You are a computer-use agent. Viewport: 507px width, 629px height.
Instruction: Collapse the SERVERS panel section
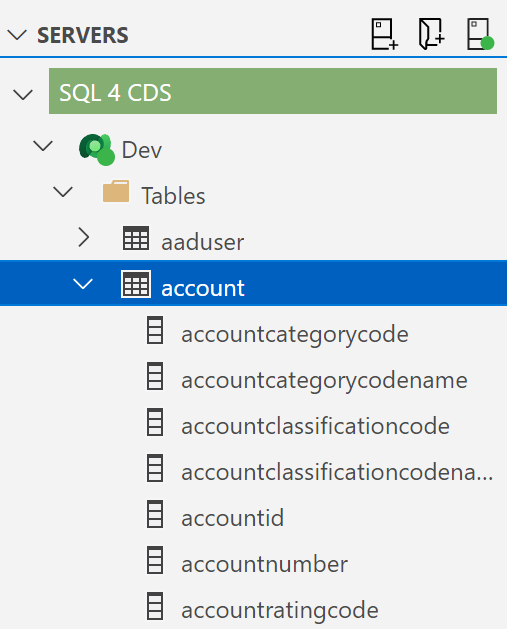click(x=17, y=35)
